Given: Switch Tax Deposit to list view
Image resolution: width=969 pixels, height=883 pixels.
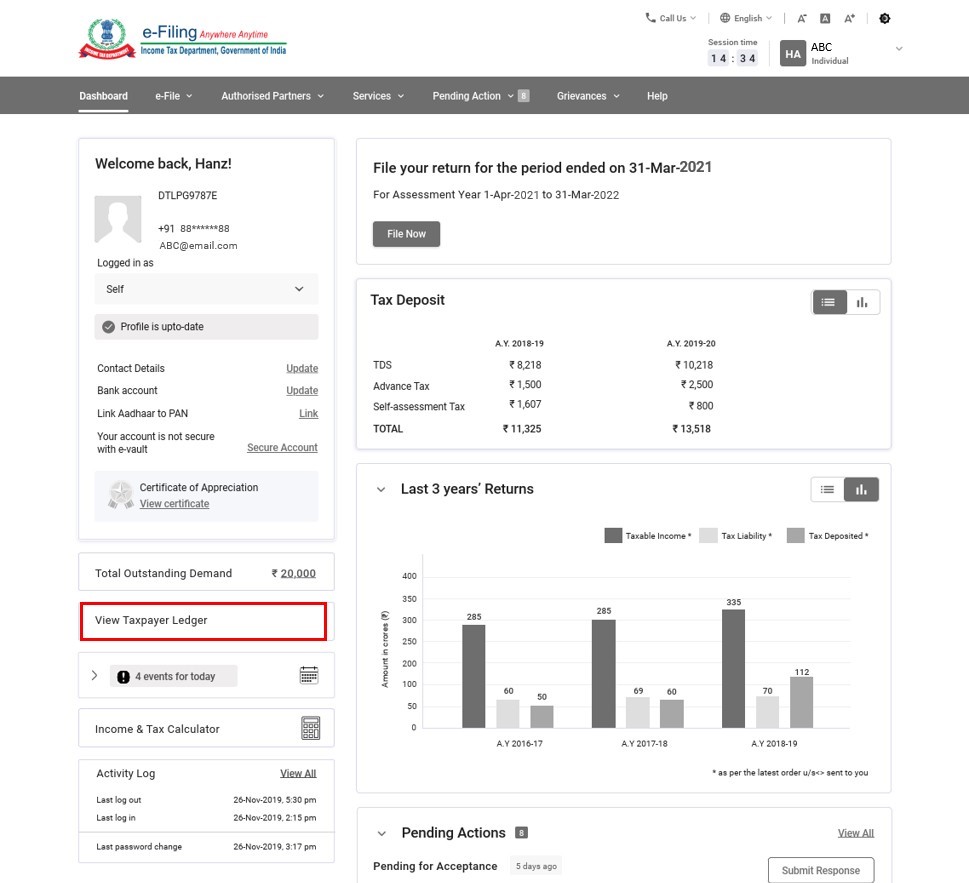Looking at the screenshot, I should pos(829,302).
